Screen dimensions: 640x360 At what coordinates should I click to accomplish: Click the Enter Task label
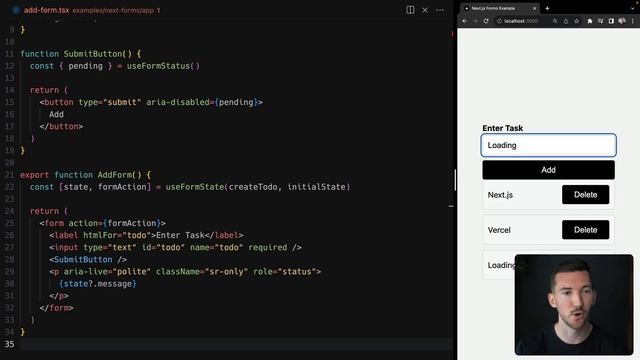pos(502,128)
